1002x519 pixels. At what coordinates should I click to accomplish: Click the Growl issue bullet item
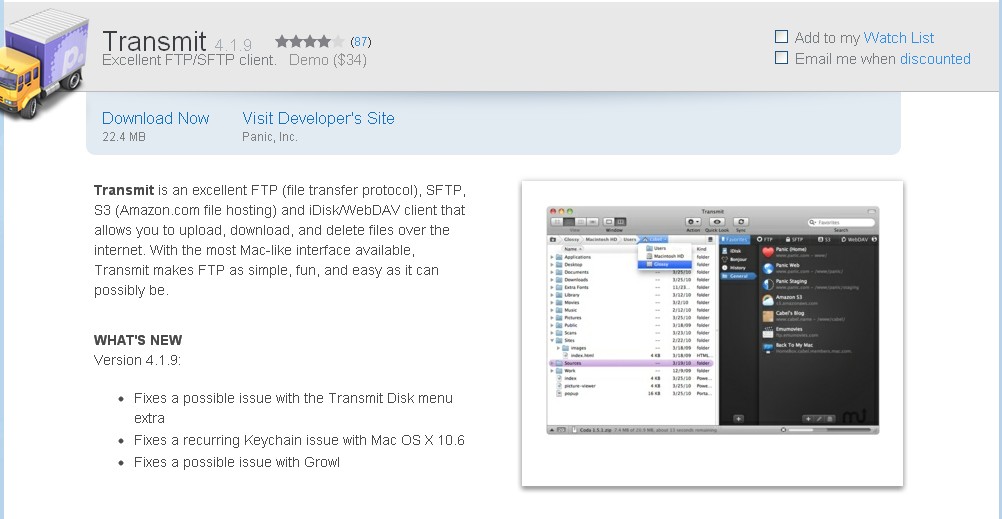(x=236, y=462)
